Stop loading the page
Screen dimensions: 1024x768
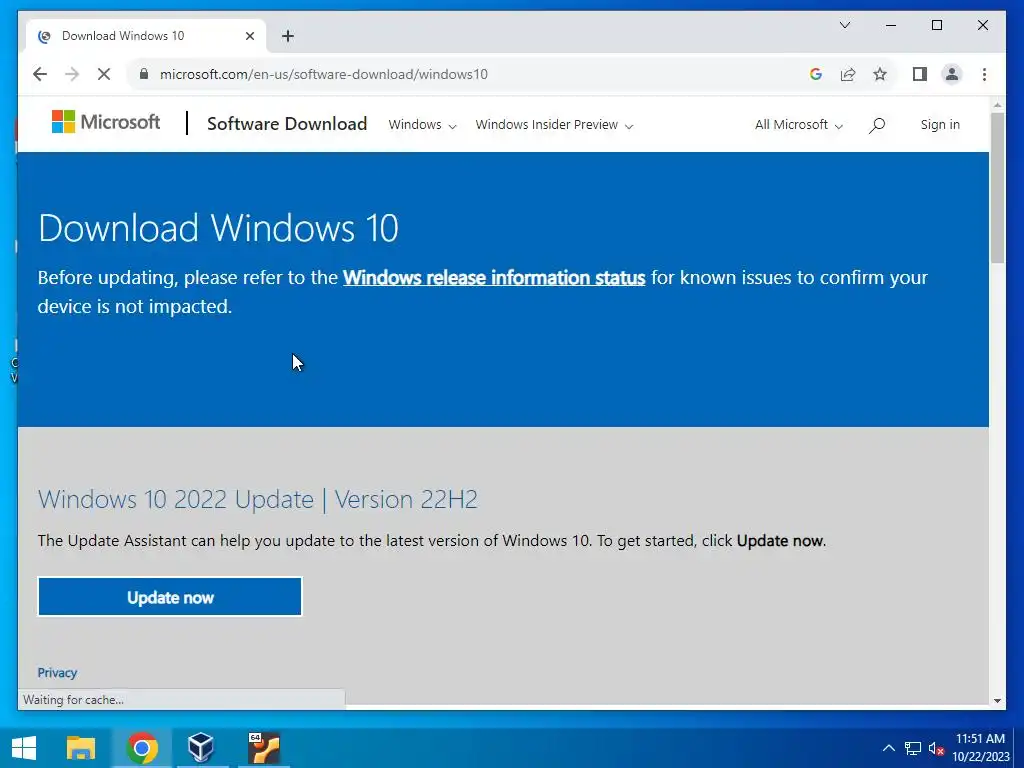pyautogui.click(x=104, y=74)
